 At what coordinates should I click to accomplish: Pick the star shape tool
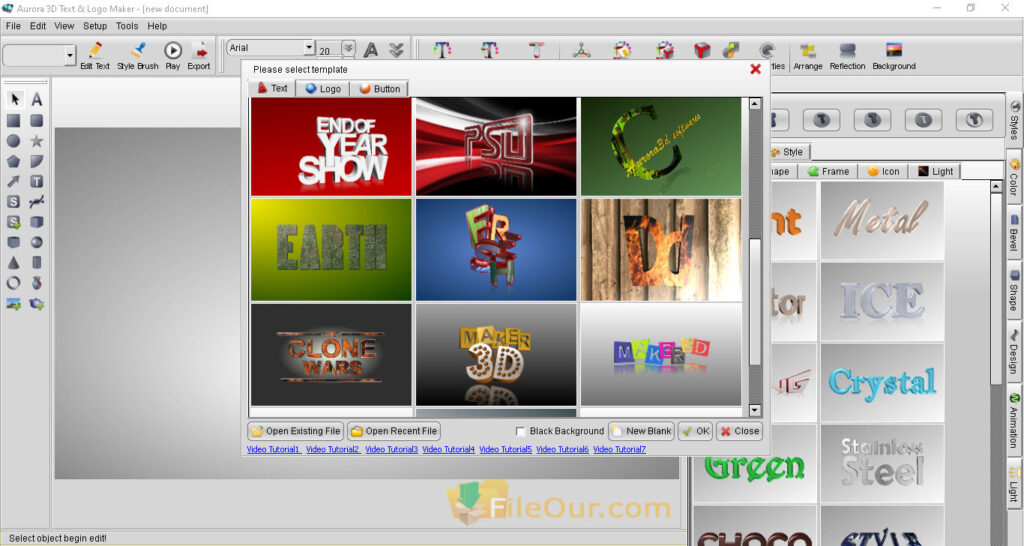point(37,140)
